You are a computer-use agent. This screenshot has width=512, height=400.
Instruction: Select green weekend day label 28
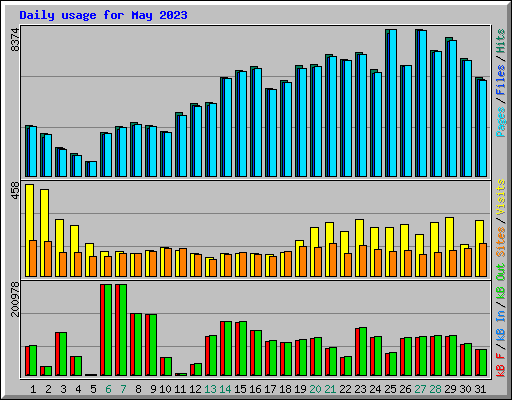coord(435,389)
